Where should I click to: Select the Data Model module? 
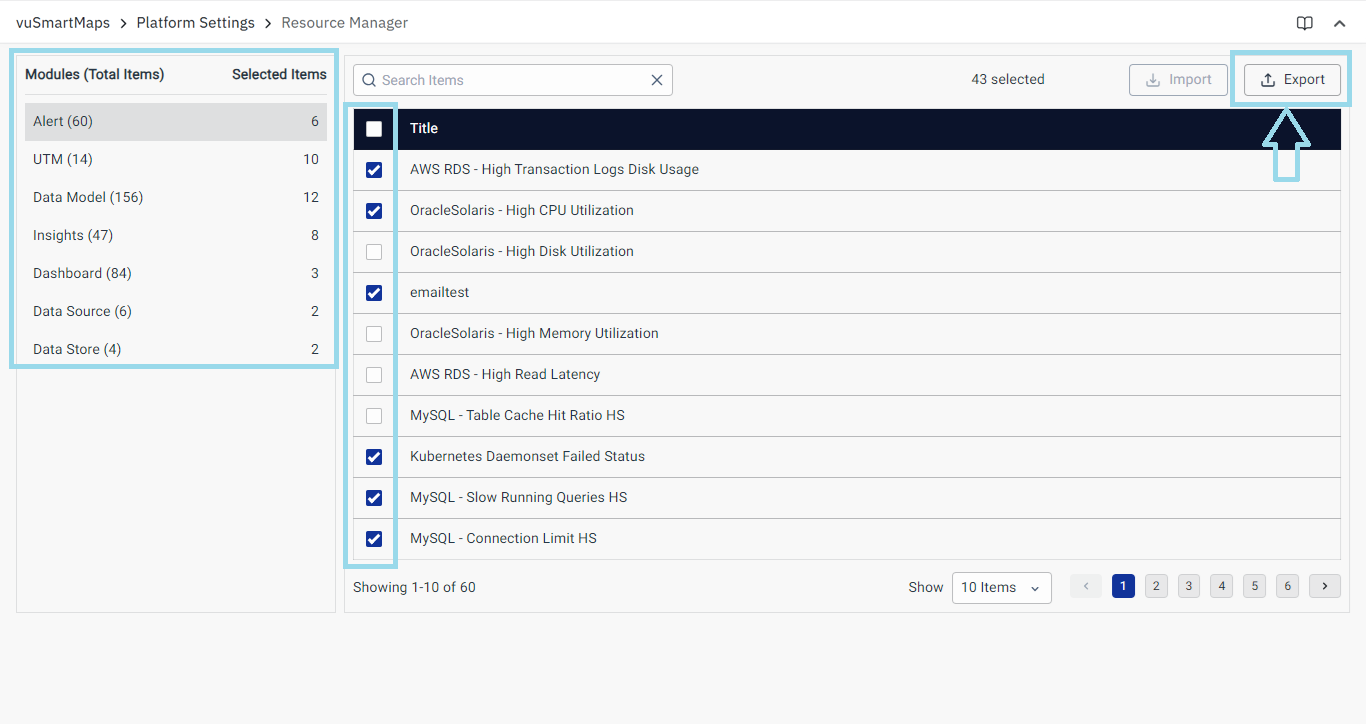(x=88, y=197)
